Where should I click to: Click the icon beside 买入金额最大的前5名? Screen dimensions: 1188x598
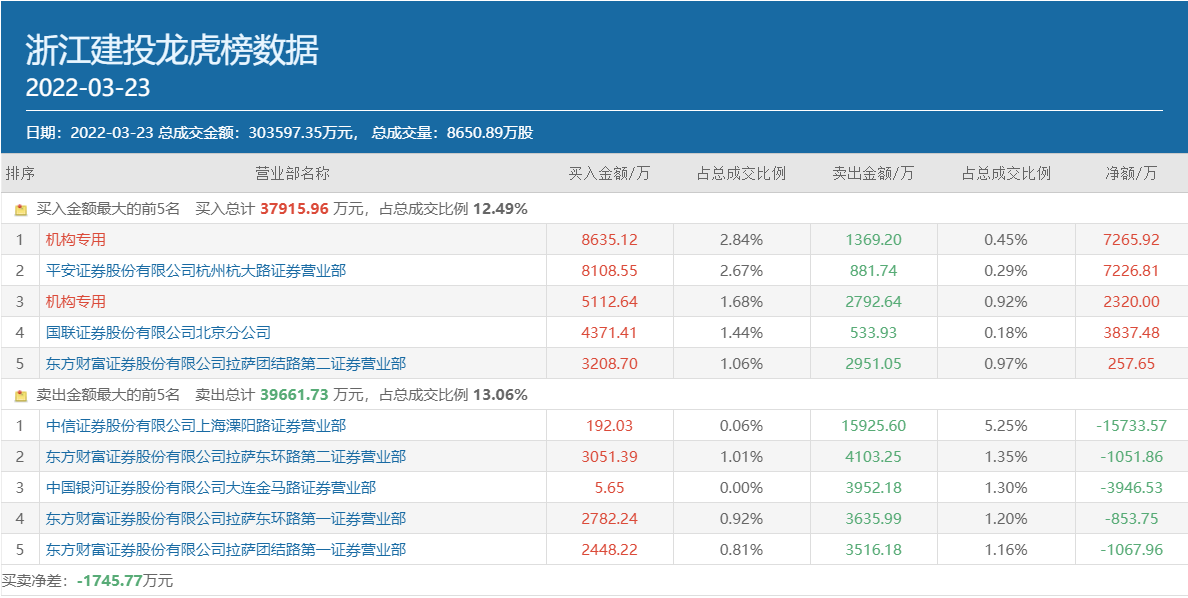[x=21, y=210]
